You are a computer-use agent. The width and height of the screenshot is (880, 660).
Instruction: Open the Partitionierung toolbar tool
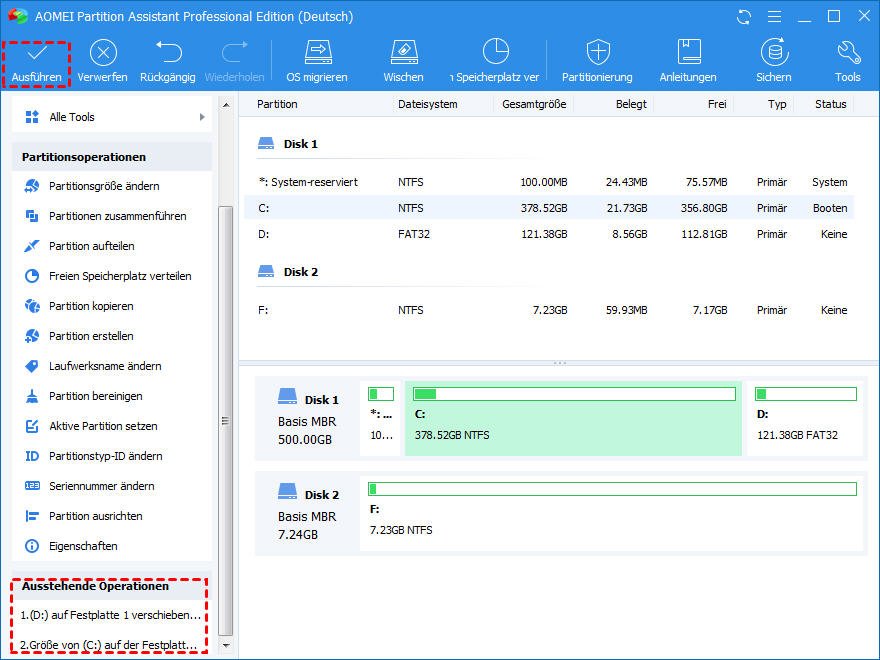coord(597,61)
